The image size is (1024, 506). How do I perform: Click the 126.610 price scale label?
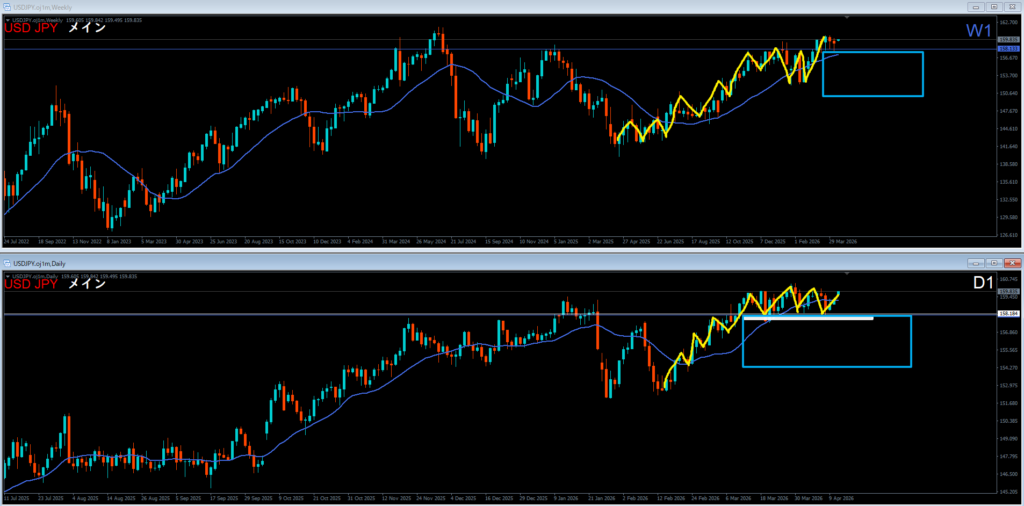click(1008, 235)
